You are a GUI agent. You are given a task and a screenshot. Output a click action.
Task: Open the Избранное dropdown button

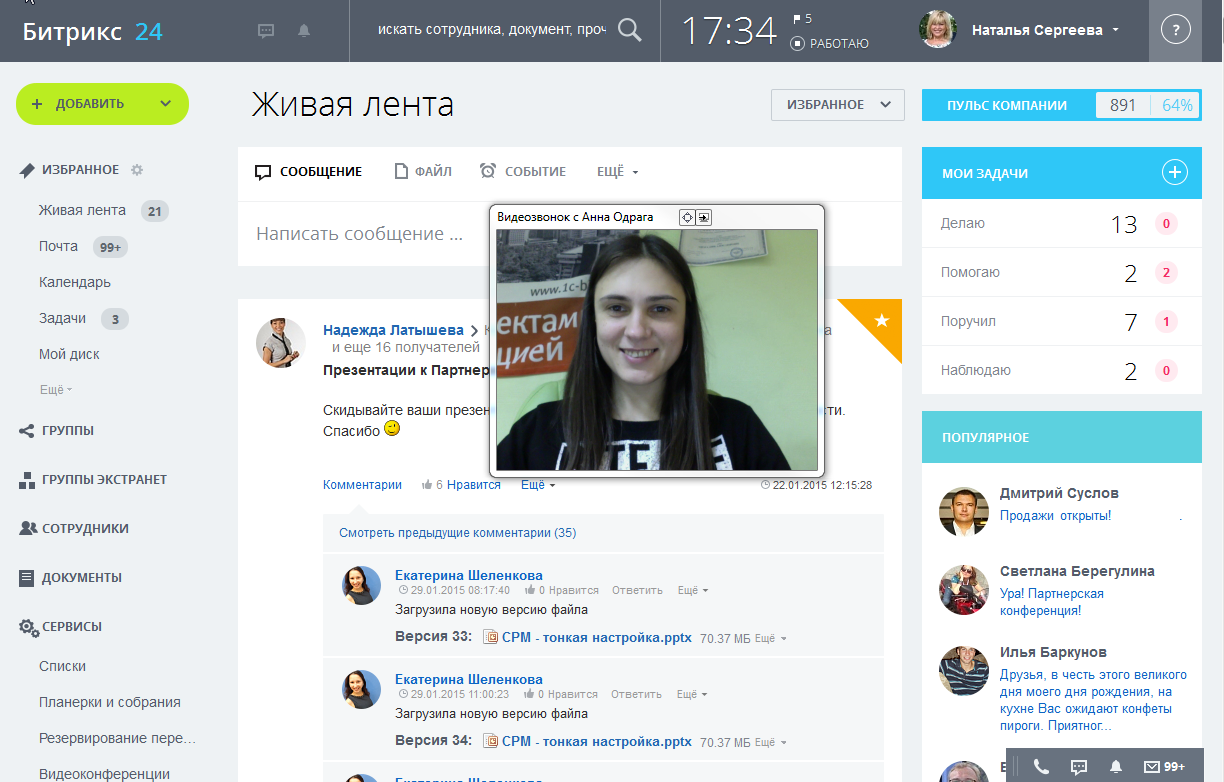click(x=837, y=105)
